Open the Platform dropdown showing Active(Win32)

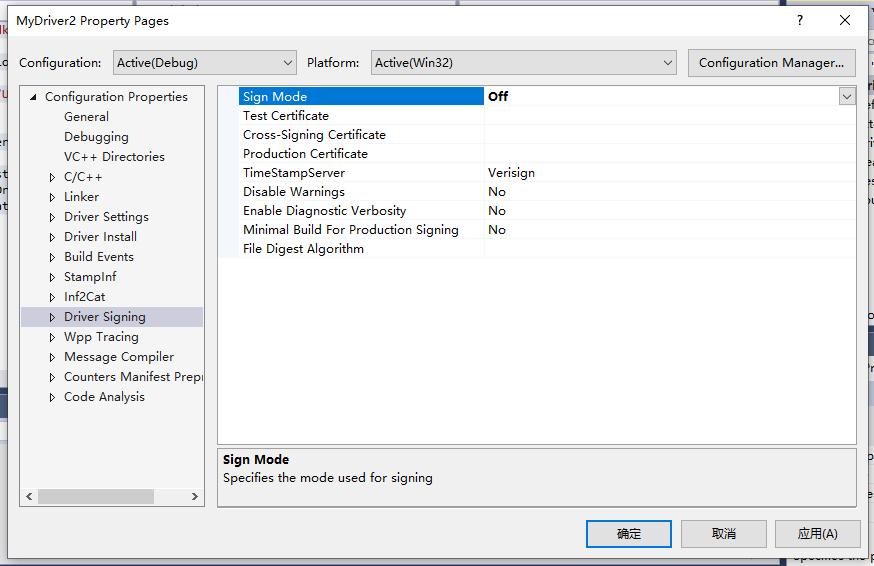click(523, 62)
